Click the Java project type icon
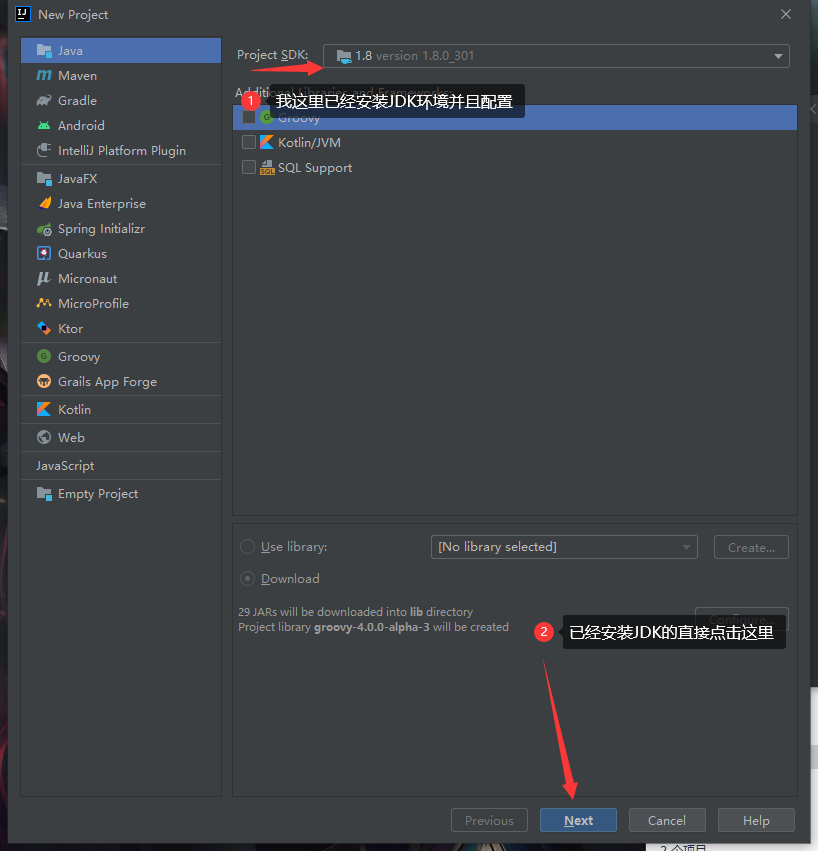This screenshot has width=818, height=851. pos(44,50)
